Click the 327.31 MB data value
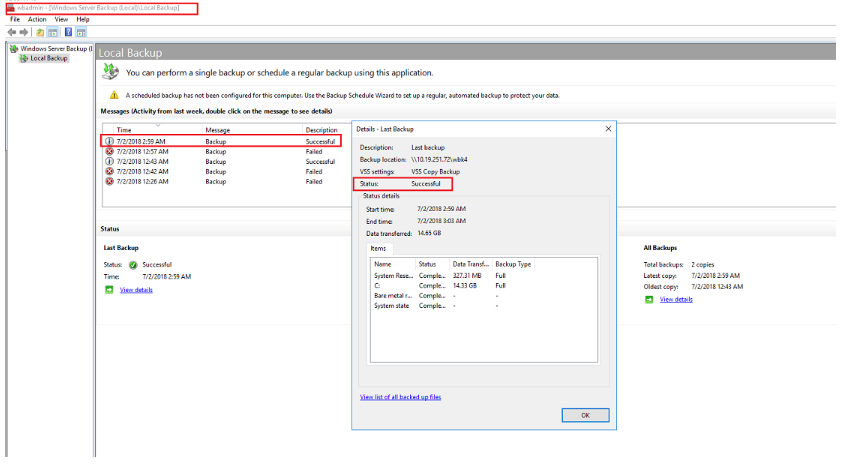The height and width of the screenshot is (469, 846). tap(467, 276)
